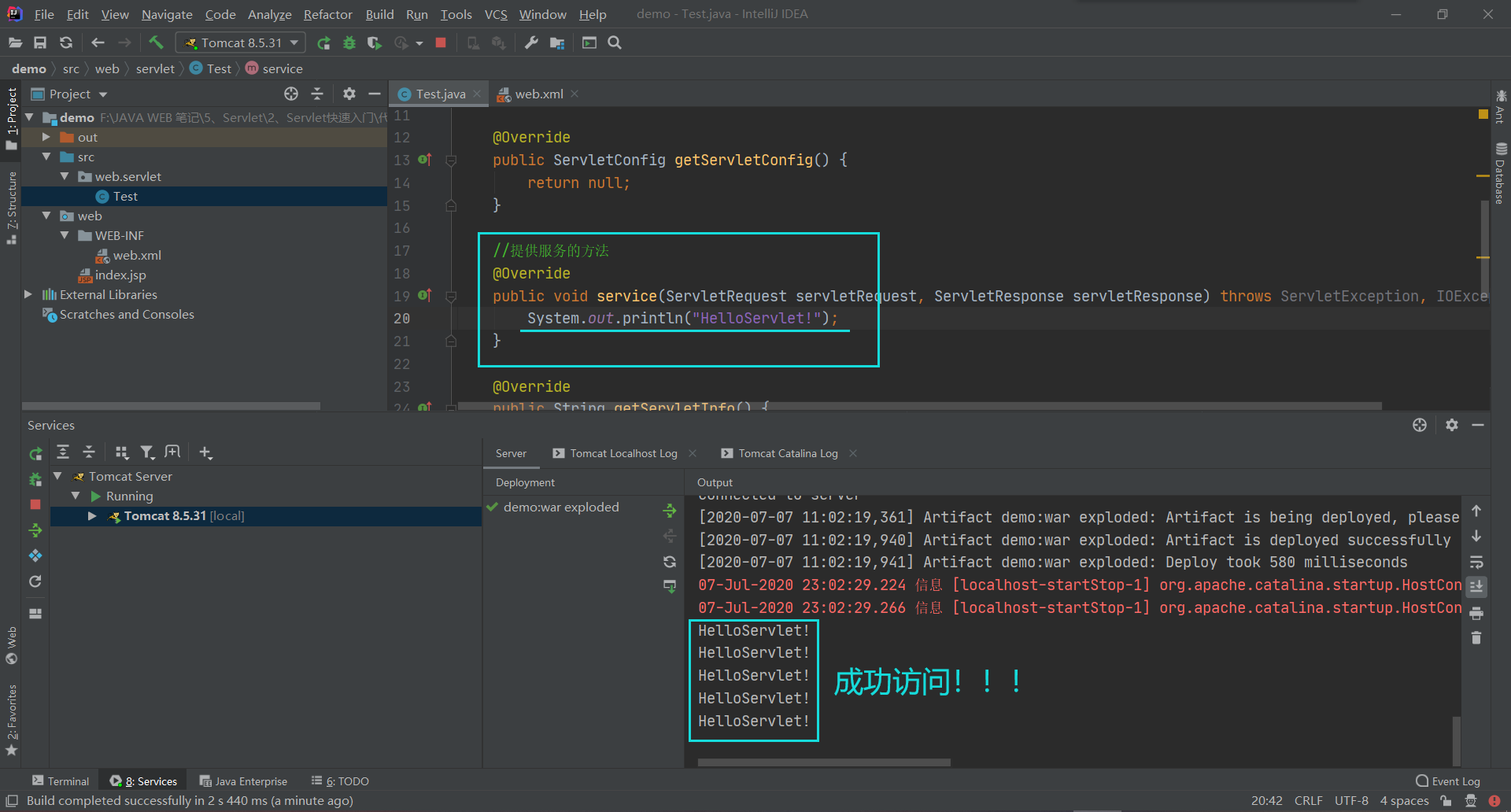This screenshot has width=1511, height=812.
Task: Collapse the web.servlet package node
Action: (x=65, y=176)
